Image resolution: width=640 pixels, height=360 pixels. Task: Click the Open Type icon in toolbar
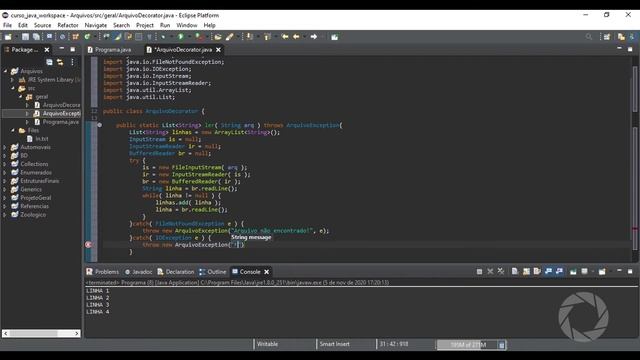(218, 37)
